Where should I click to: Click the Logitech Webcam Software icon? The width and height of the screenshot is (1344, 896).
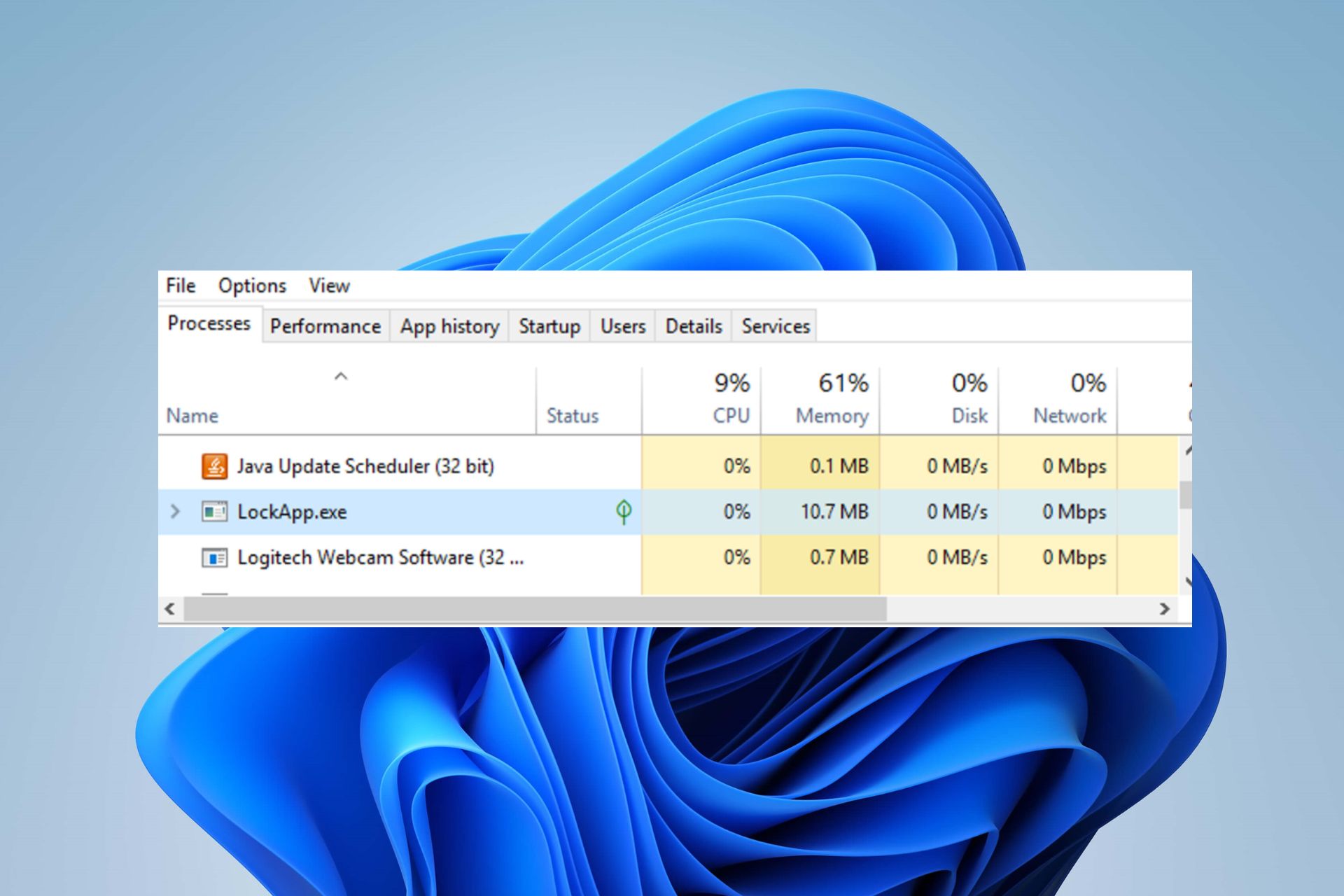coord(216,557)
